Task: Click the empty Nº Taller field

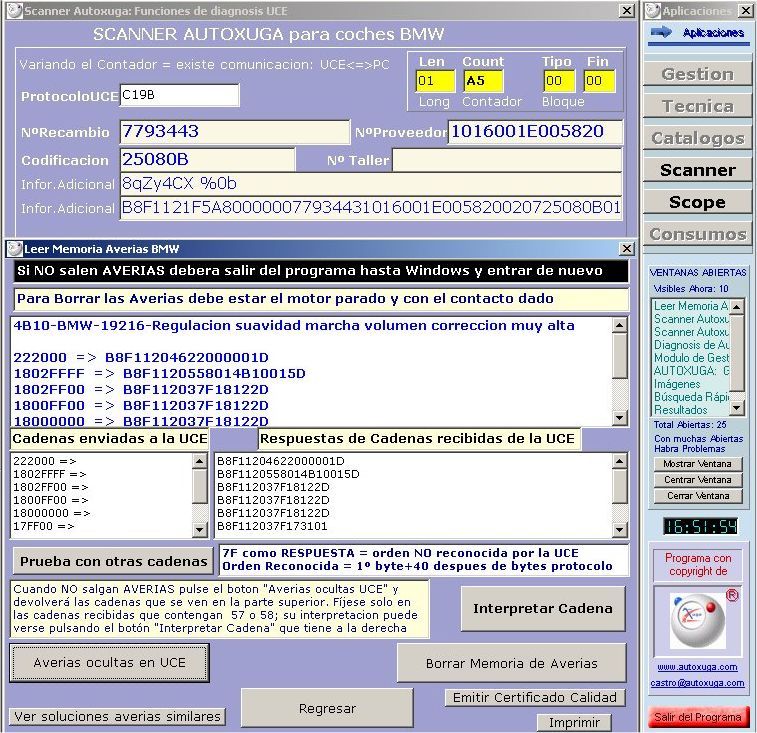Action: 507,160
